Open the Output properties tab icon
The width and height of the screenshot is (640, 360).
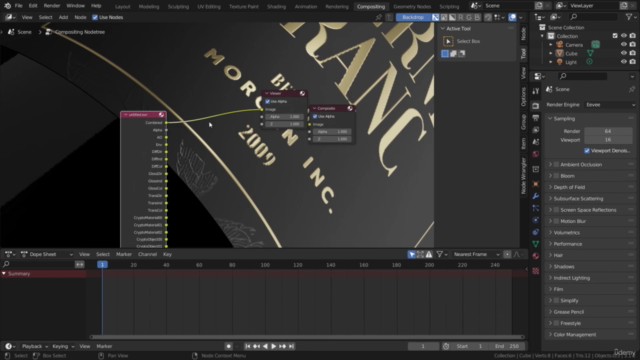click(536, 118)
